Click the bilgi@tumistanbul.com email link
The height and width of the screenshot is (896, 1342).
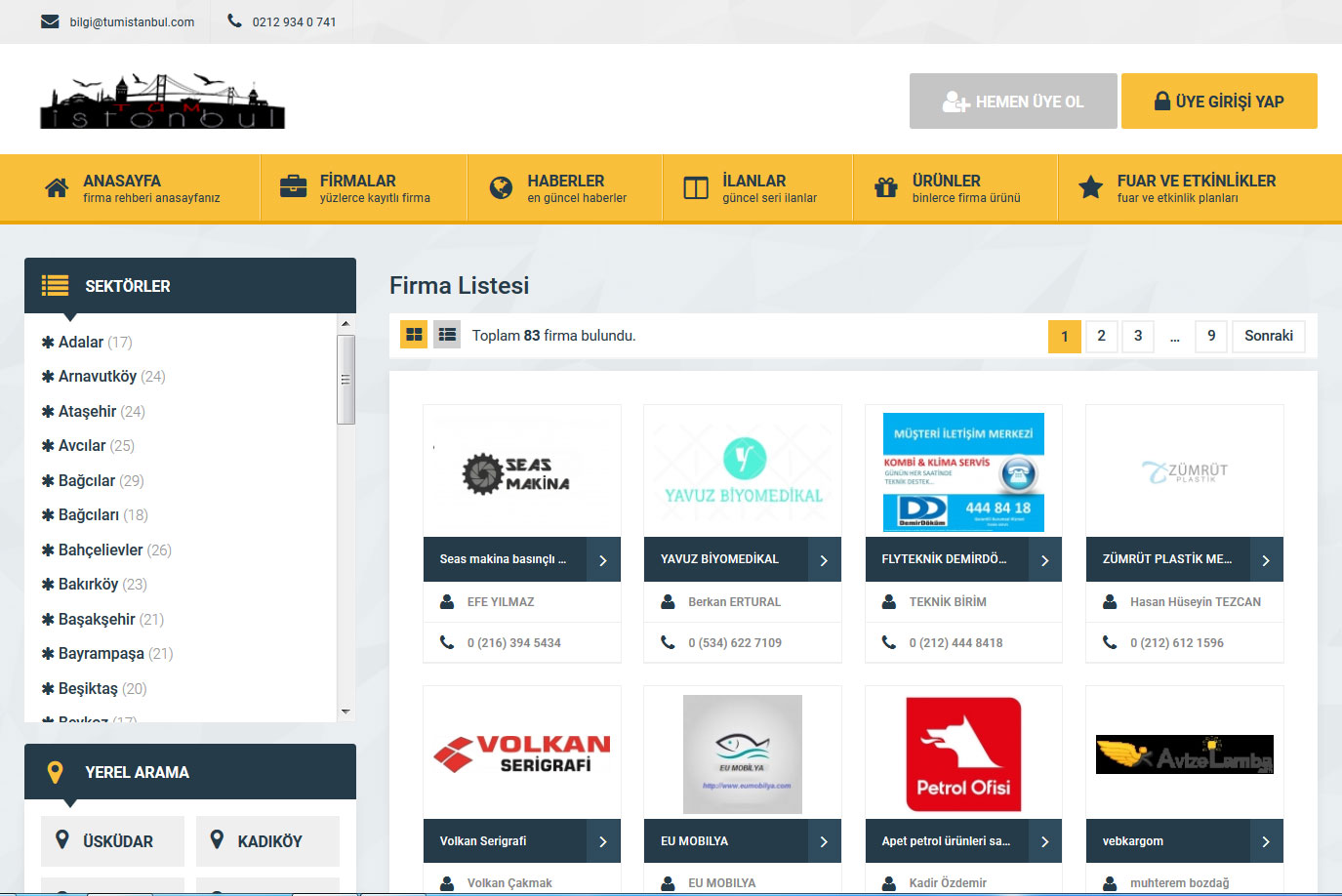[x=132, y=21]
